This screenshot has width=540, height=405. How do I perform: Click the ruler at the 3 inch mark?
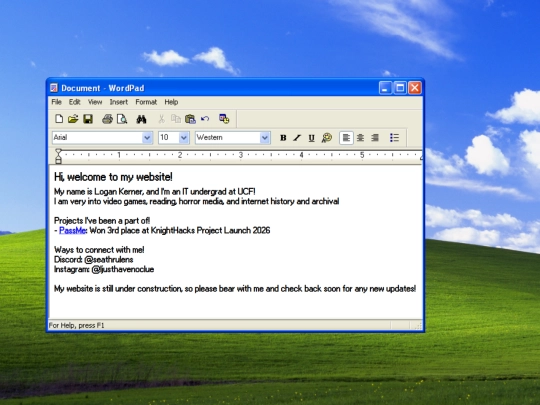tap(241, 155)
